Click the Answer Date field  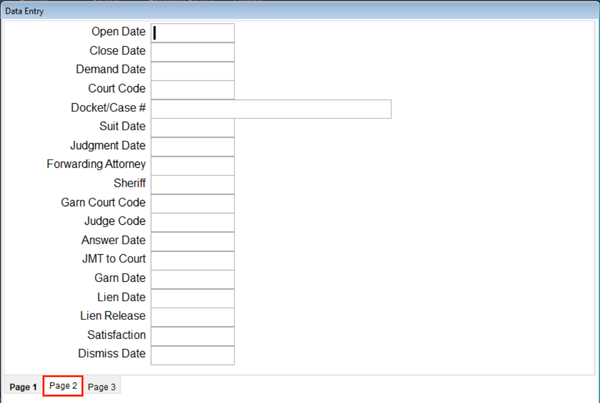coord(192,241)
